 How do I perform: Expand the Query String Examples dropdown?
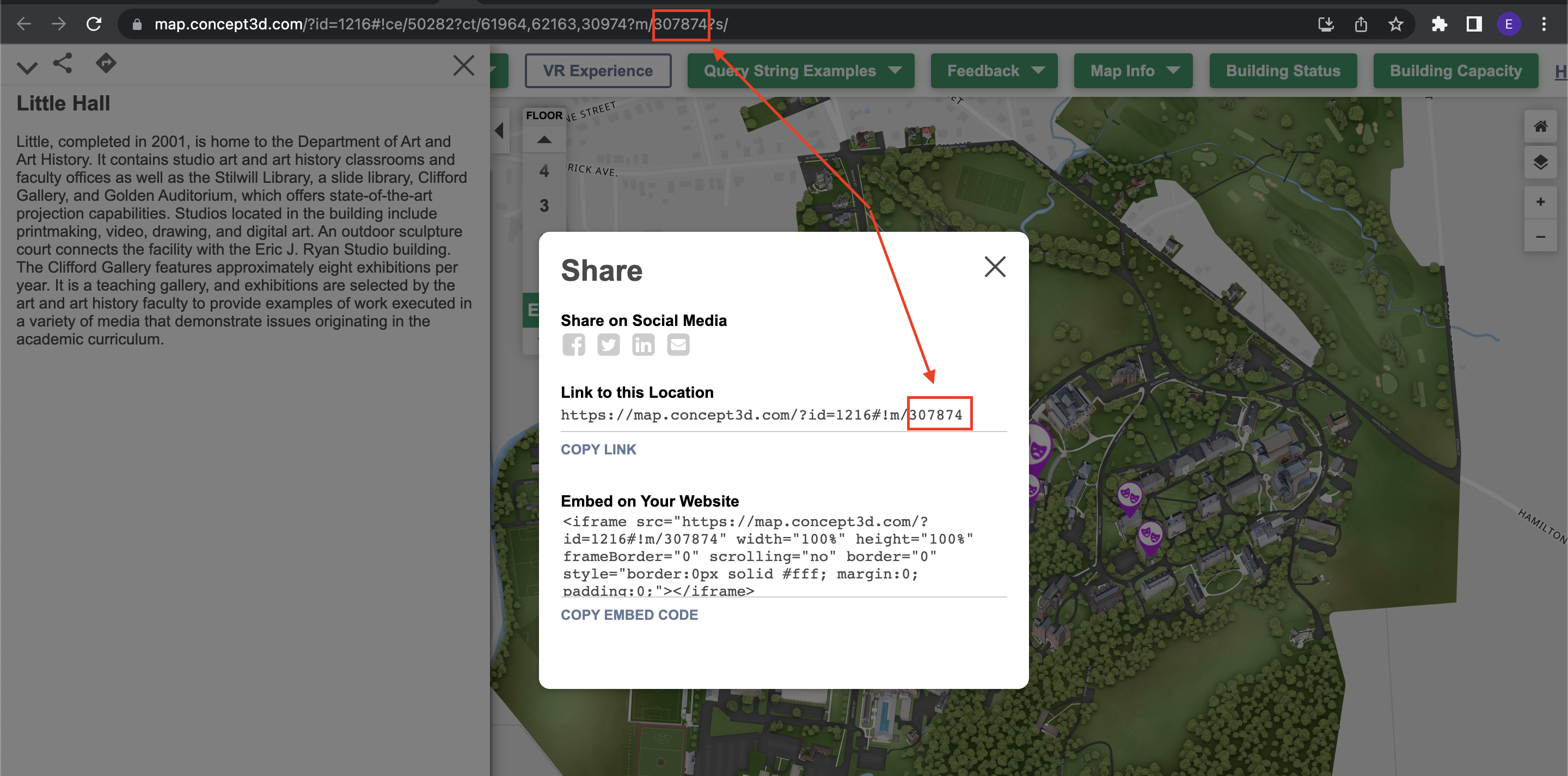800,71
